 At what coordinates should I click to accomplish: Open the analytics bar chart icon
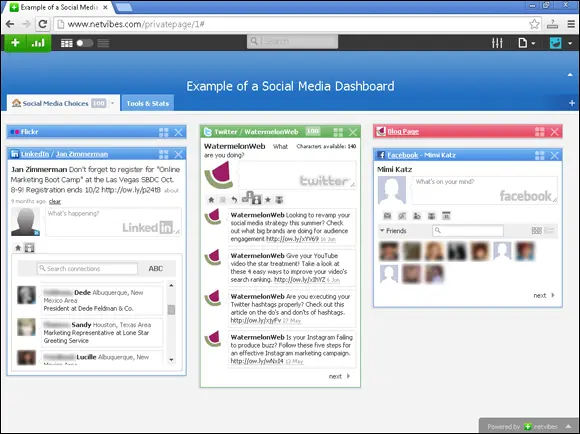tap(38, 43)
